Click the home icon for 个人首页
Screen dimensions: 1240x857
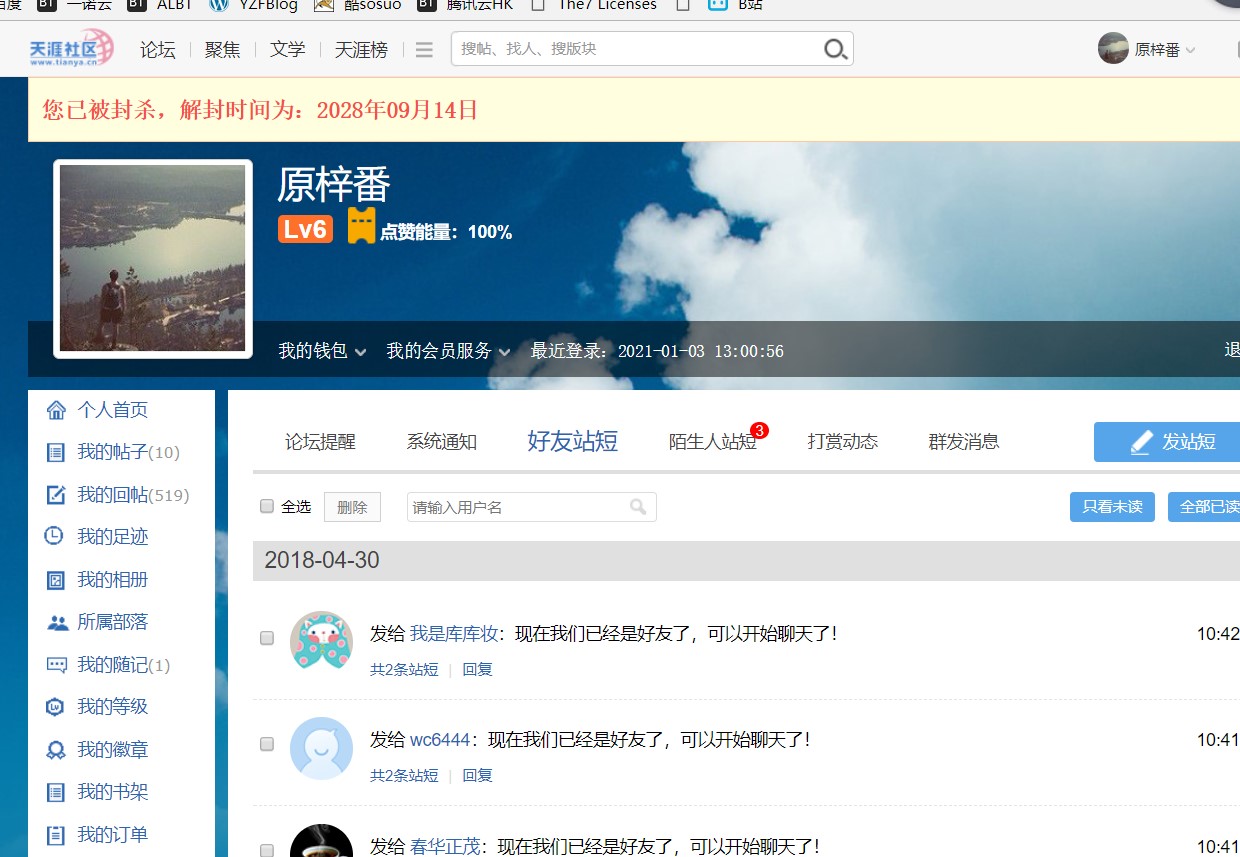56,410
